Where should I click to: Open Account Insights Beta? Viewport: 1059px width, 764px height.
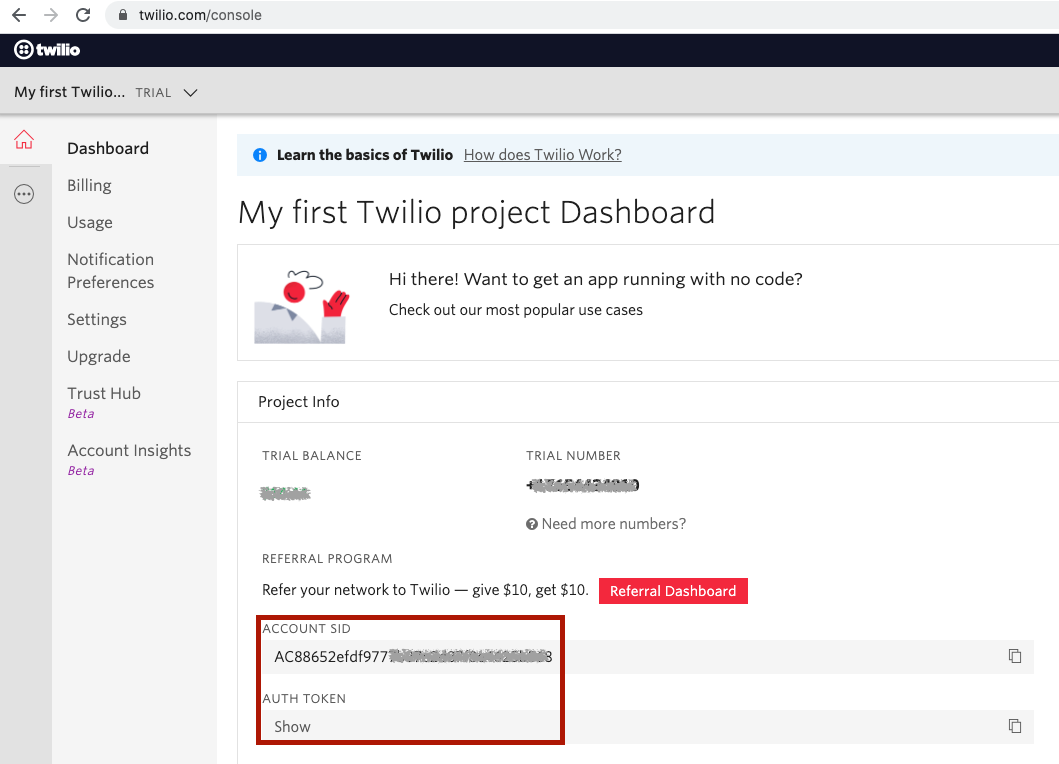[129, 459]
